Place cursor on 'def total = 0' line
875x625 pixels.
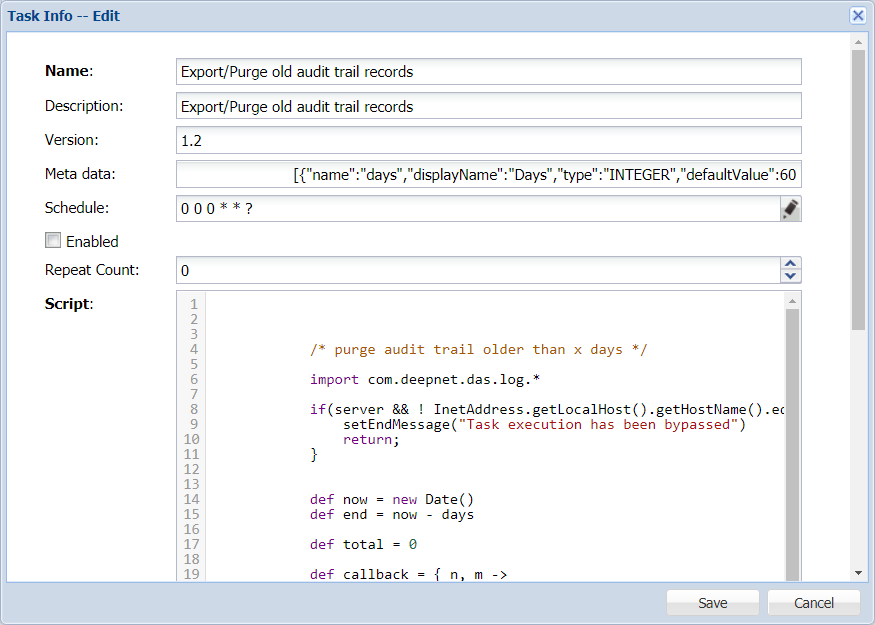(x=363, y=544)
